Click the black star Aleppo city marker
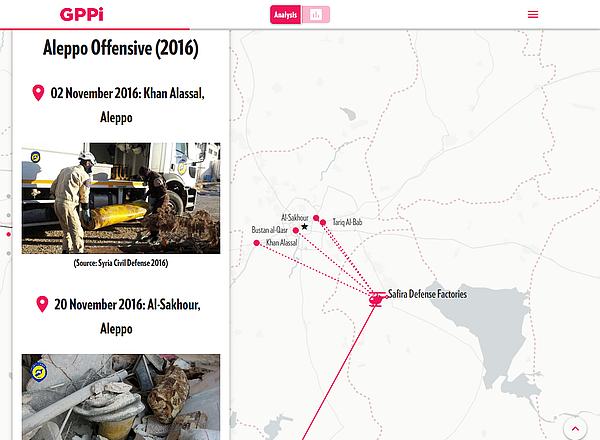The height and width of the screenshot is (440, 600). [x=304, y=227]
